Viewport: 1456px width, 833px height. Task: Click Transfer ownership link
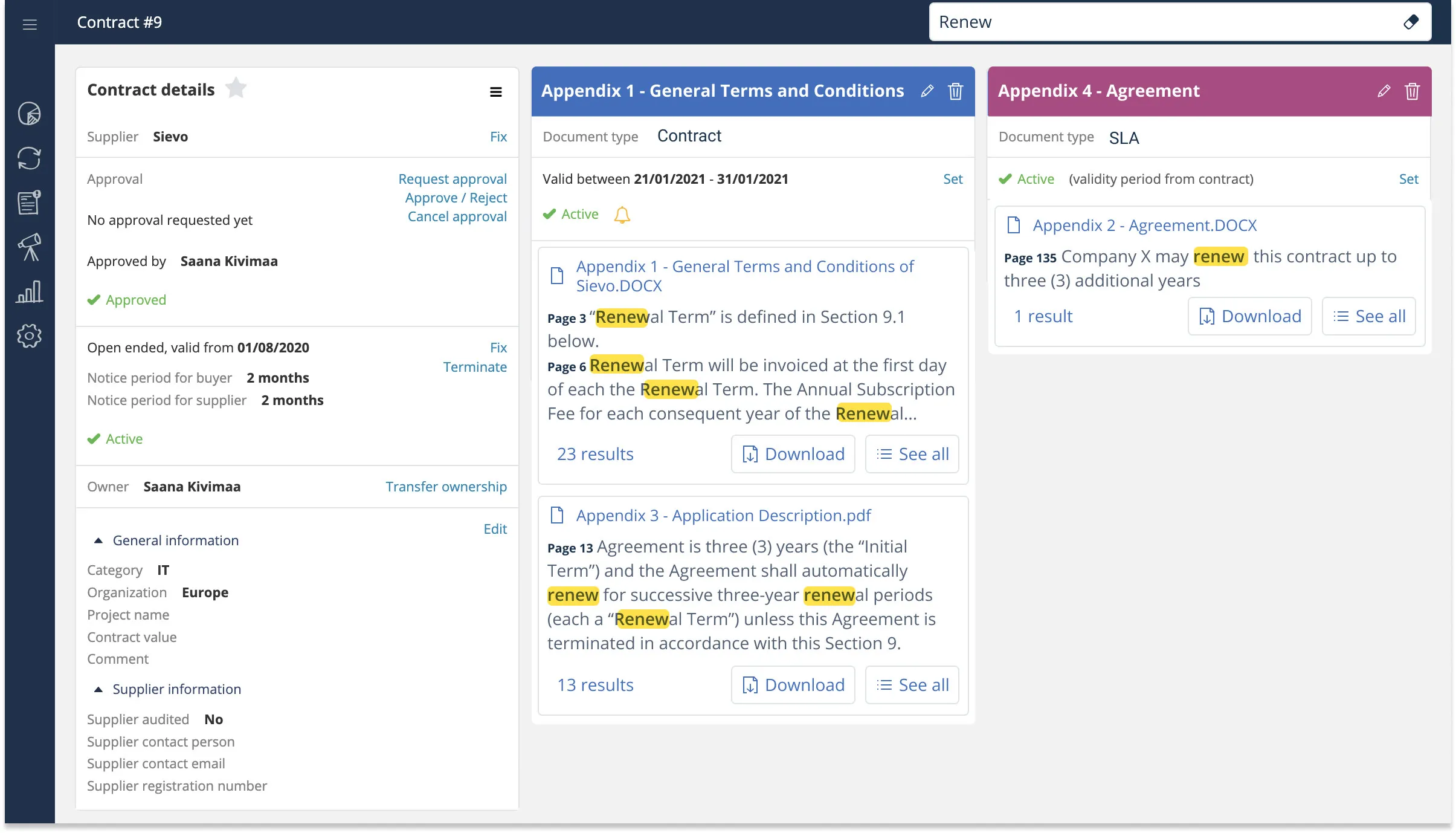click(x=446, y=487)
